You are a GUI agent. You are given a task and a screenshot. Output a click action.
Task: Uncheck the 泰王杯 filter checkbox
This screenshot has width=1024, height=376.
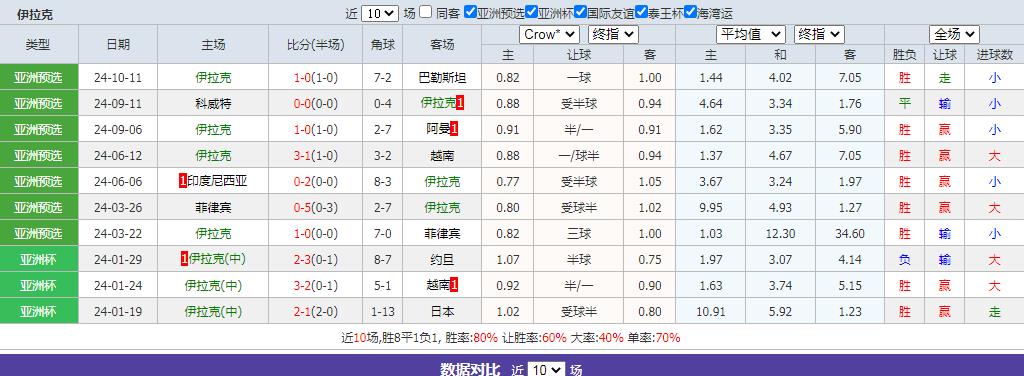641,12
